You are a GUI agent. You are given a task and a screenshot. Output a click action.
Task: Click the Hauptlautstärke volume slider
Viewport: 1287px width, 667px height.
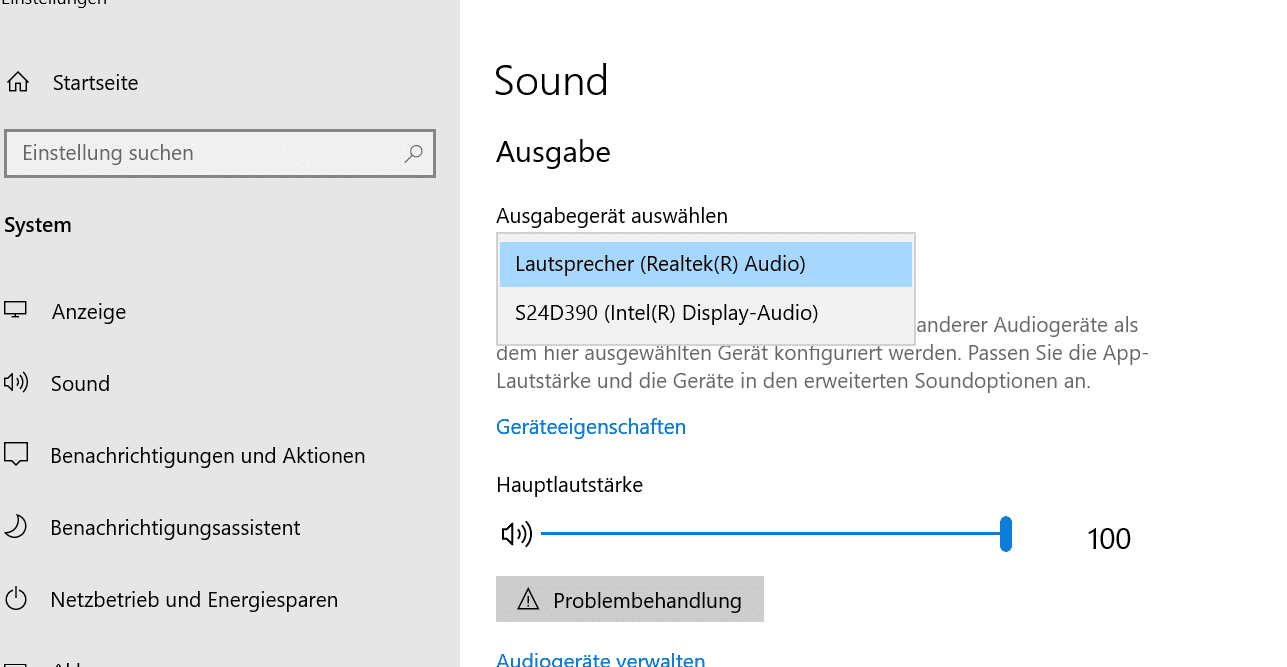(x=776, y=534)
